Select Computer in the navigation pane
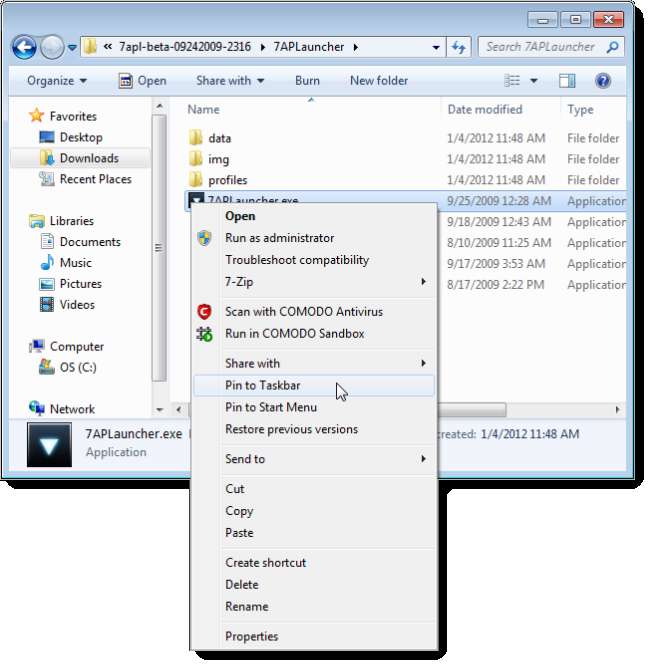Screen dimensions: 650x666 (x=76, y=347)
